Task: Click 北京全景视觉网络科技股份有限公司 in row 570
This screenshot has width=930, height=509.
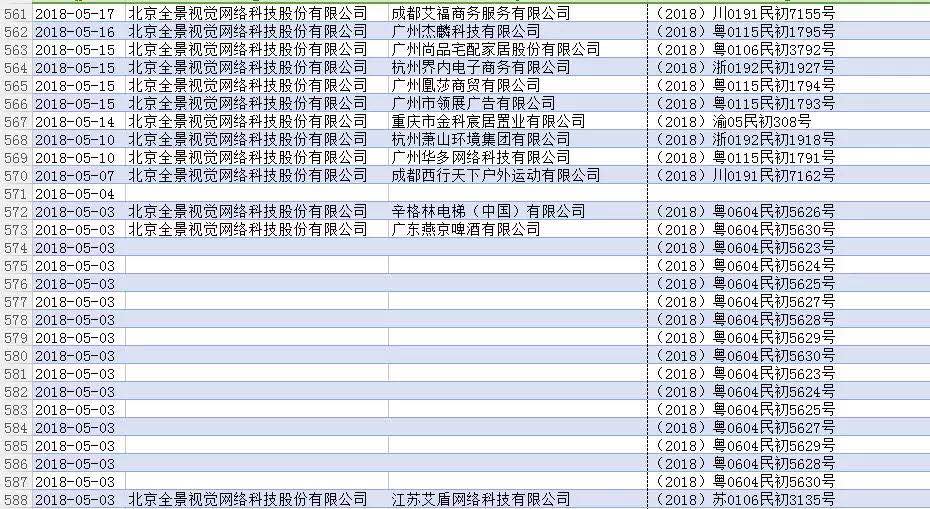Action: coord(248,176)
